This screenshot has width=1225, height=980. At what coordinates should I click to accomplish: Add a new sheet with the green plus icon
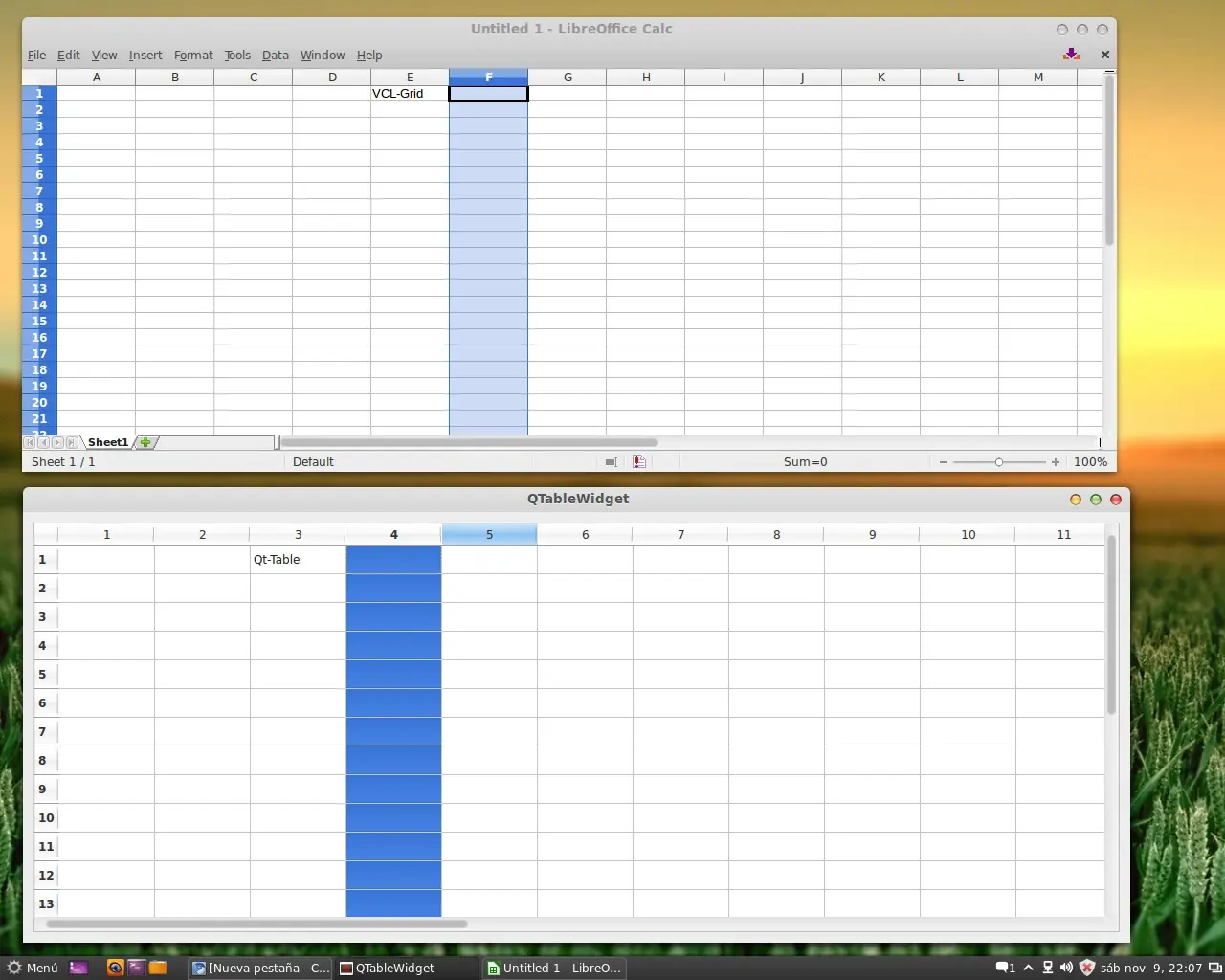coord(145,442)
